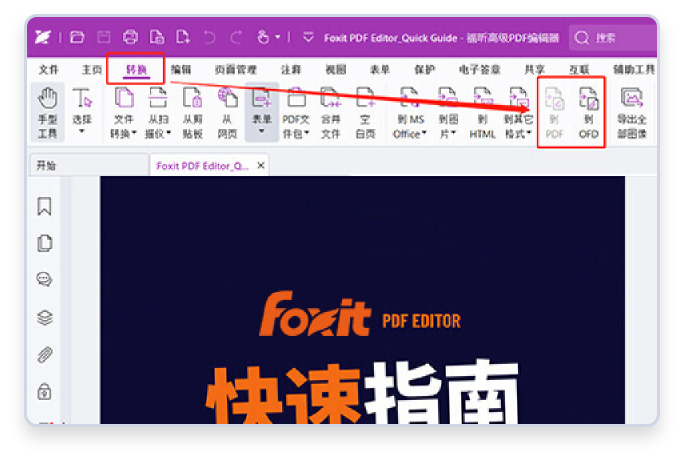Viewport: 684px width, 461px height.
Task: Switch to the 共享 tab
Action: (535, 69)
